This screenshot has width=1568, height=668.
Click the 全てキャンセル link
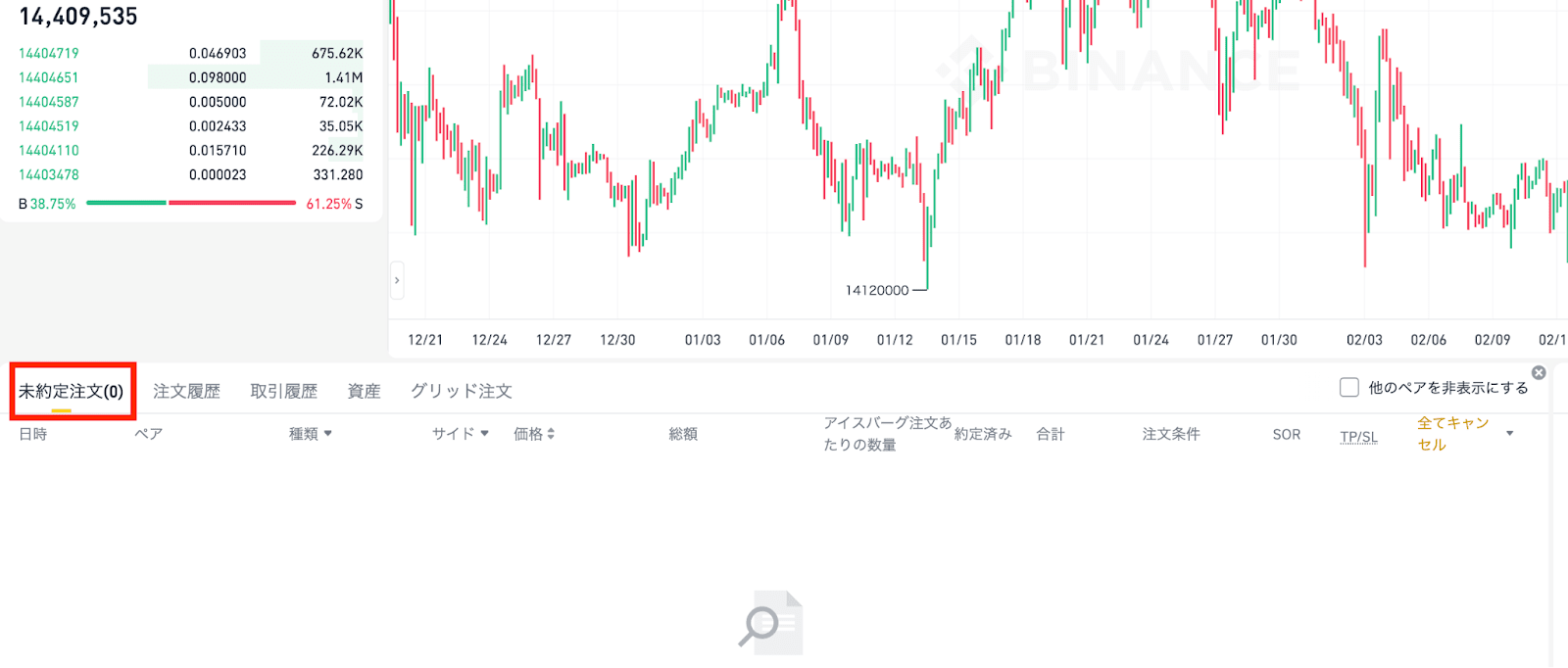[1452, 434]
